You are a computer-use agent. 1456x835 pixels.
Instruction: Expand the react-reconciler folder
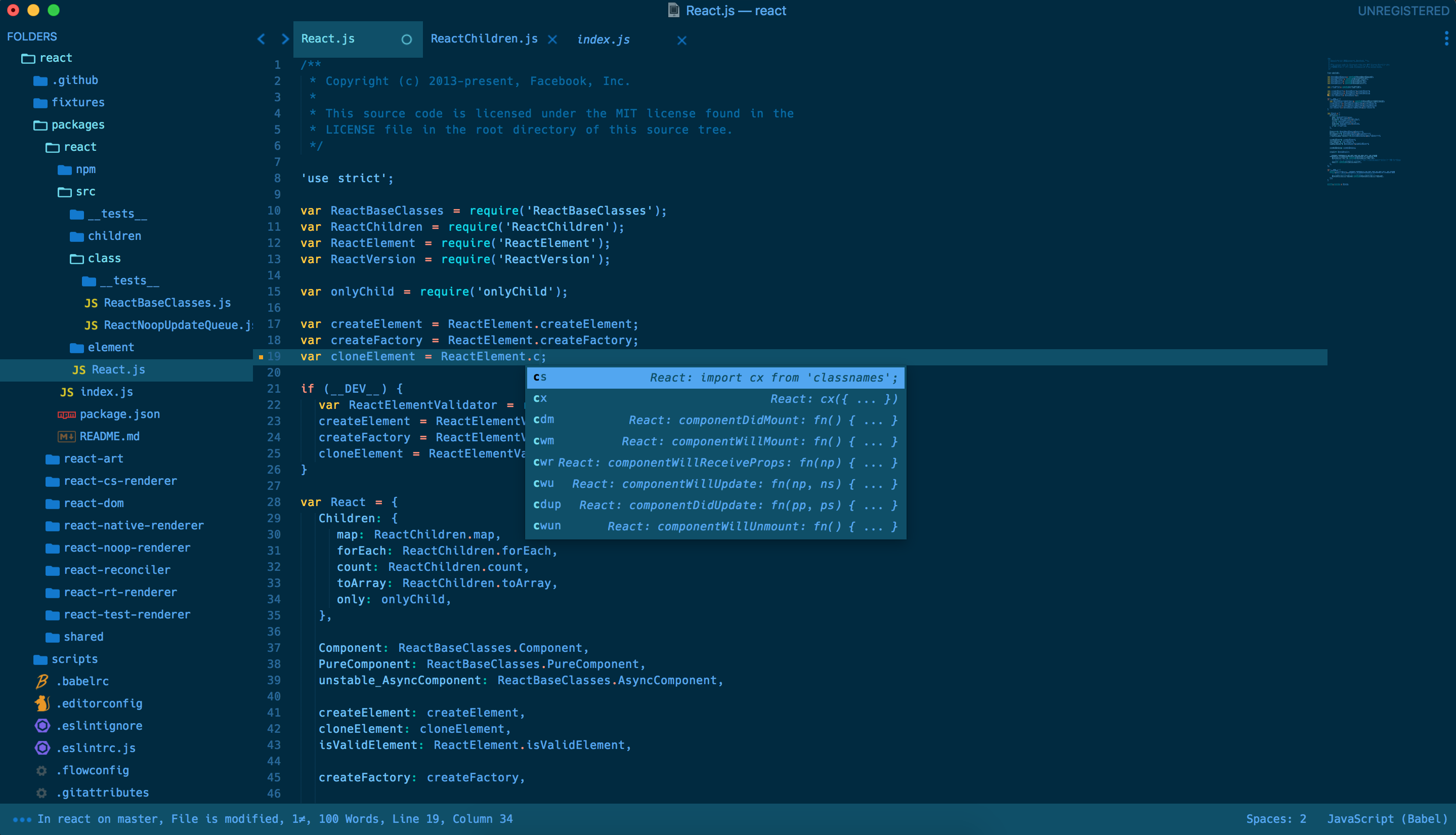(108, 571)
